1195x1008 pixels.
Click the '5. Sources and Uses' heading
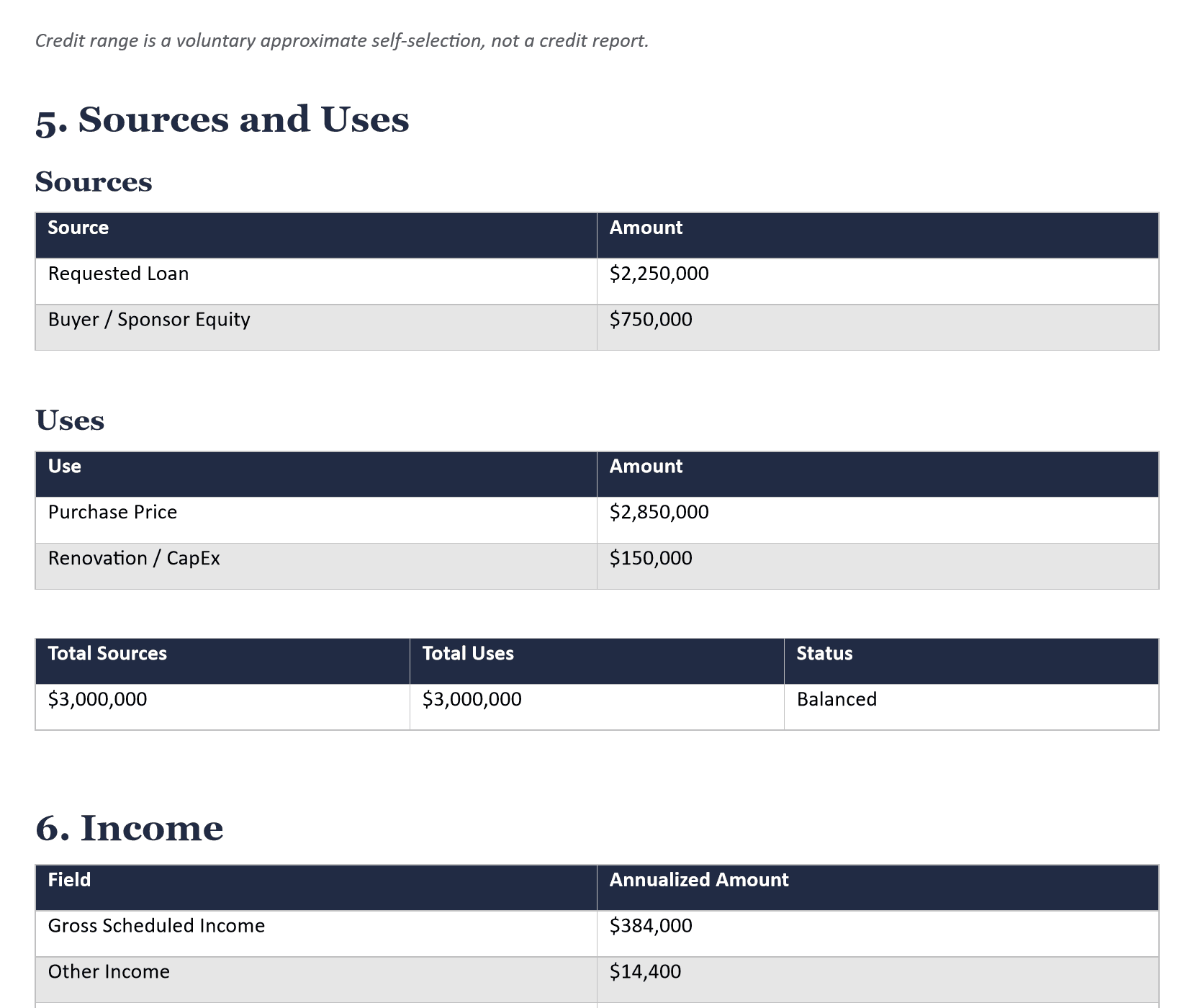click(222, 120)
